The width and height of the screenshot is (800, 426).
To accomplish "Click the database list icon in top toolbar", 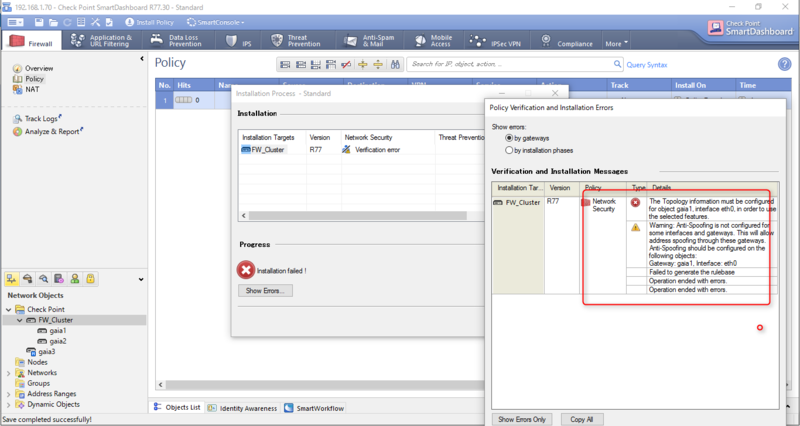I will click(81, 22).
